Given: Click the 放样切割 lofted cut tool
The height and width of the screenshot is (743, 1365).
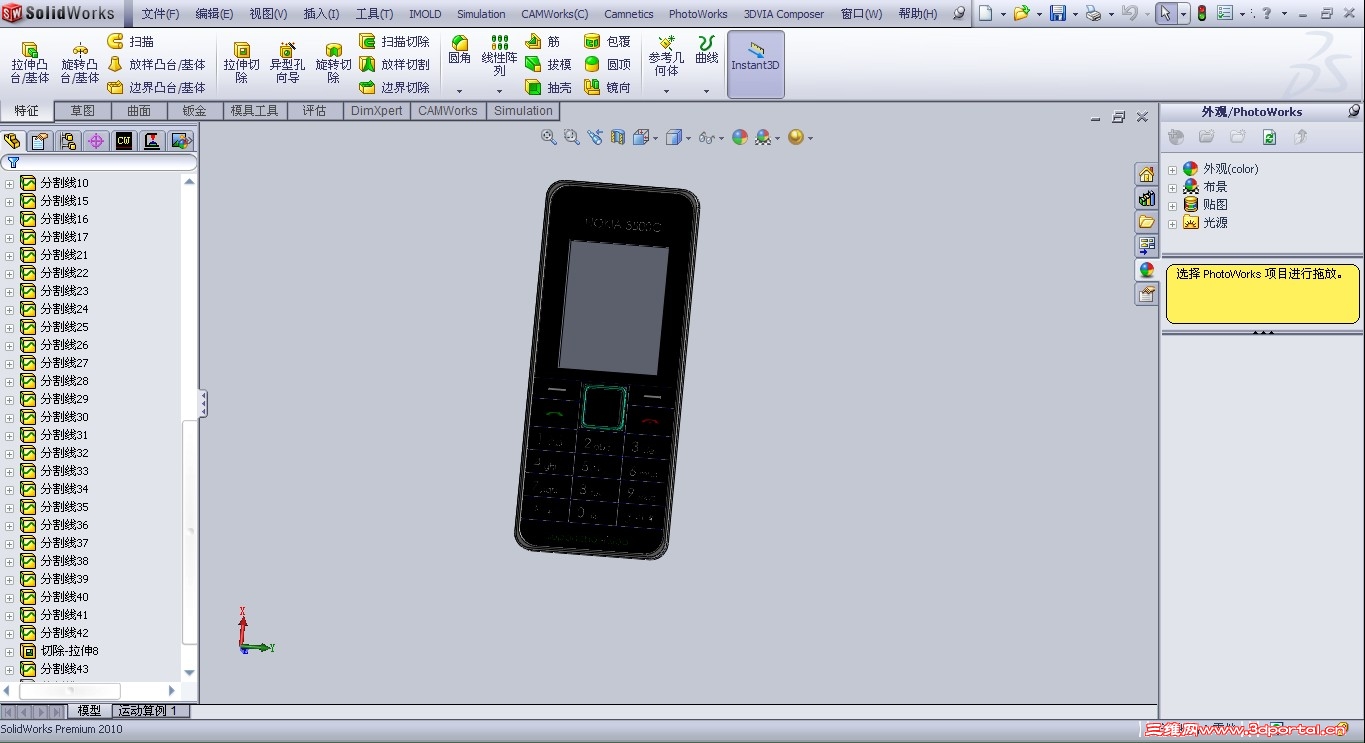Looking at the screenshot, I should point(394,64).
